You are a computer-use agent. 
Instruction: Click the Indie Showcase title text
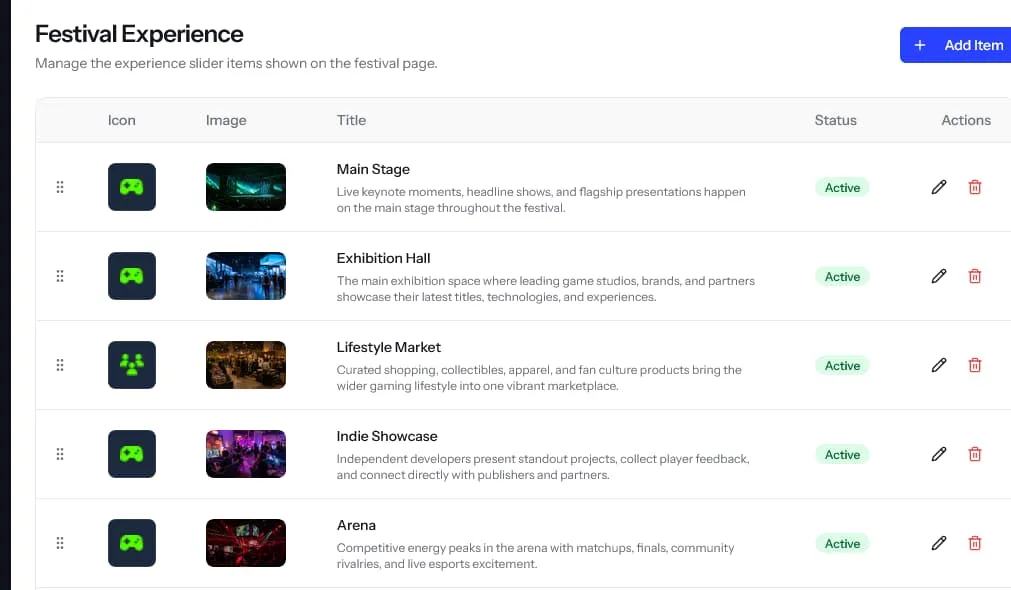(x=387, y=436)
